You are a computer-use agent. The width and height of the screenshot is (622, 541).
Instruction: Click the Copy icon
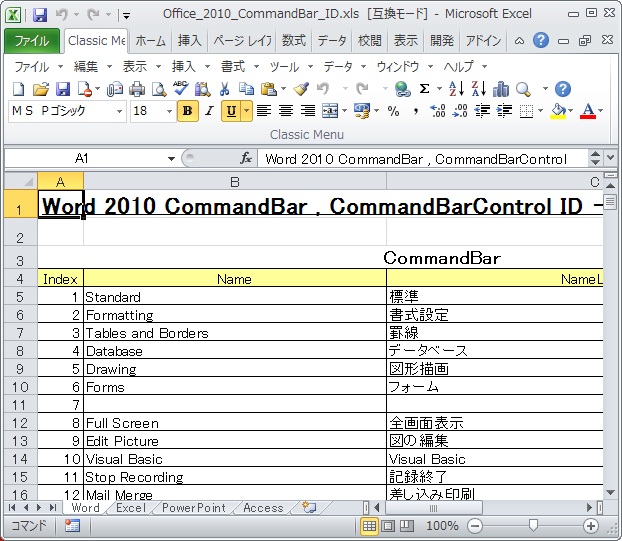[246, 89]
